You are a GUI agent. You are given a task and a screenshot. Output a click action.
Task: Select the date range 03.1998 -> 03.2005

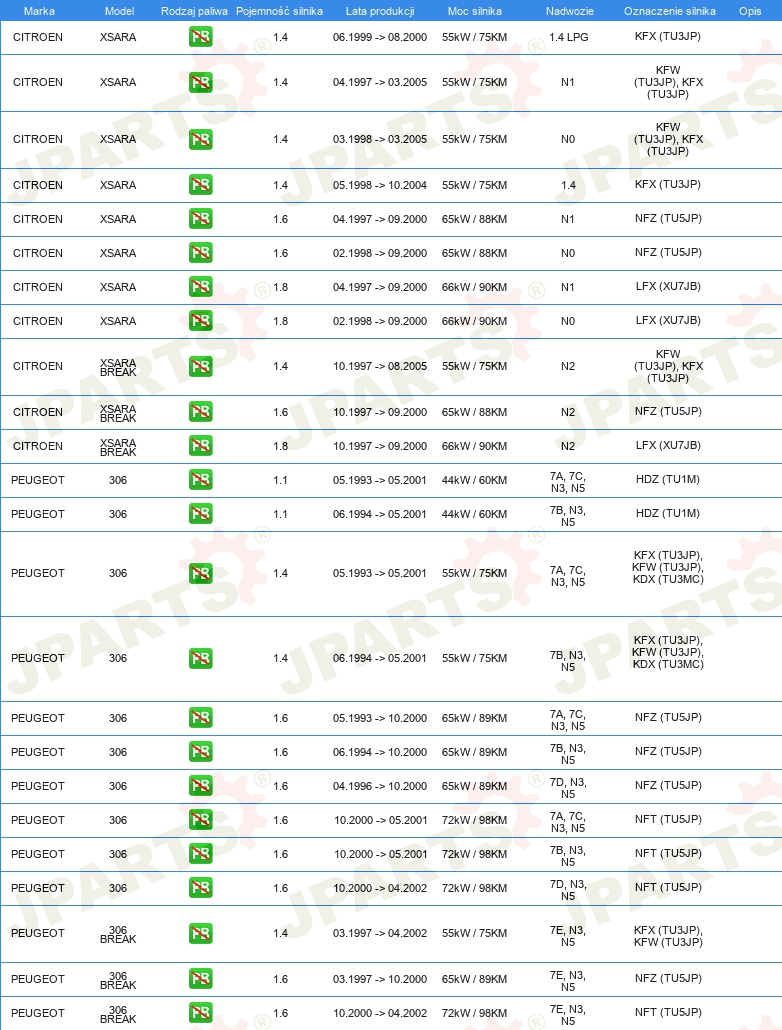(380, 139)
